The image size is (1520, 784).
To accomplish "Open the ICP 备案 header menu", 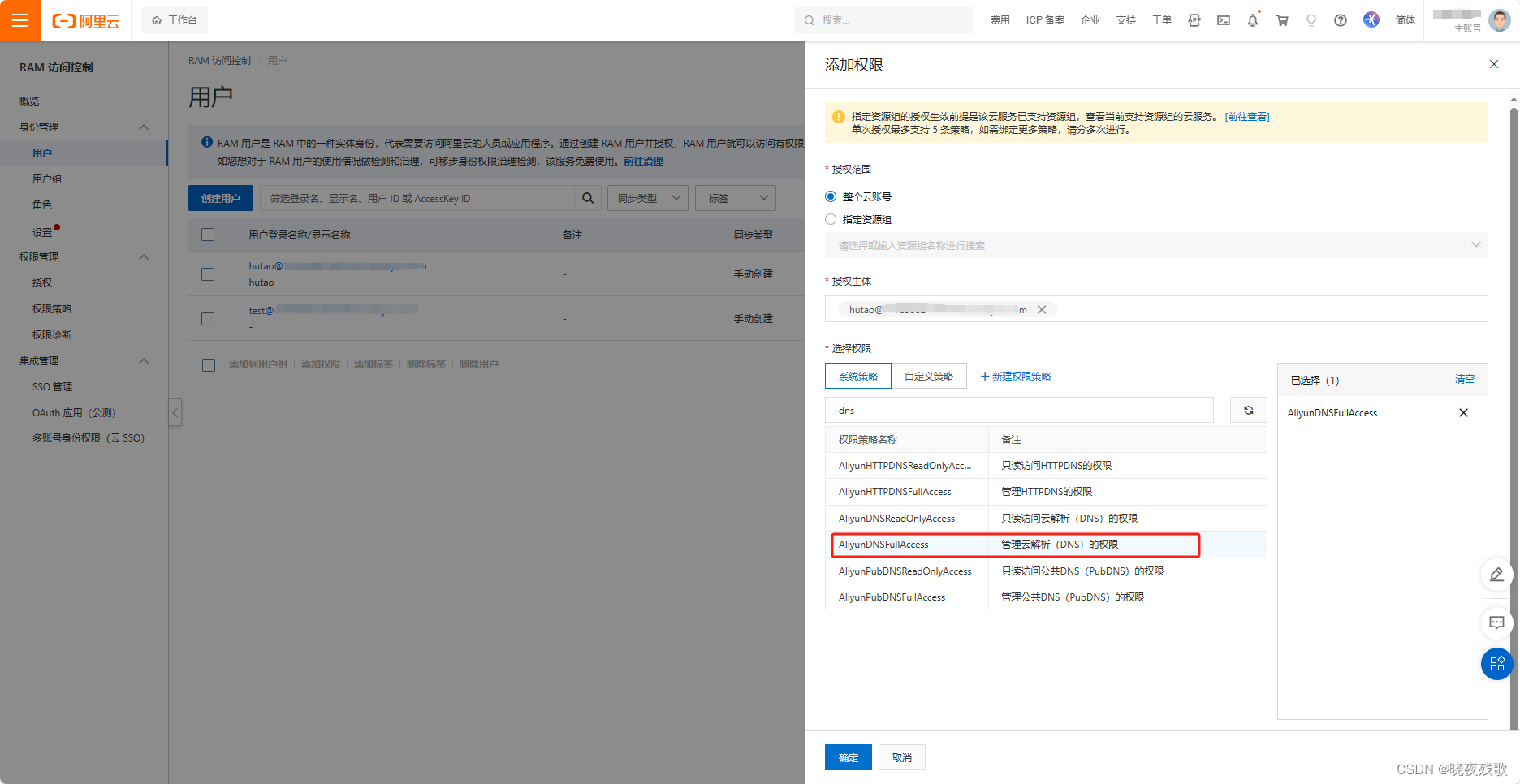I will 1045,20.
